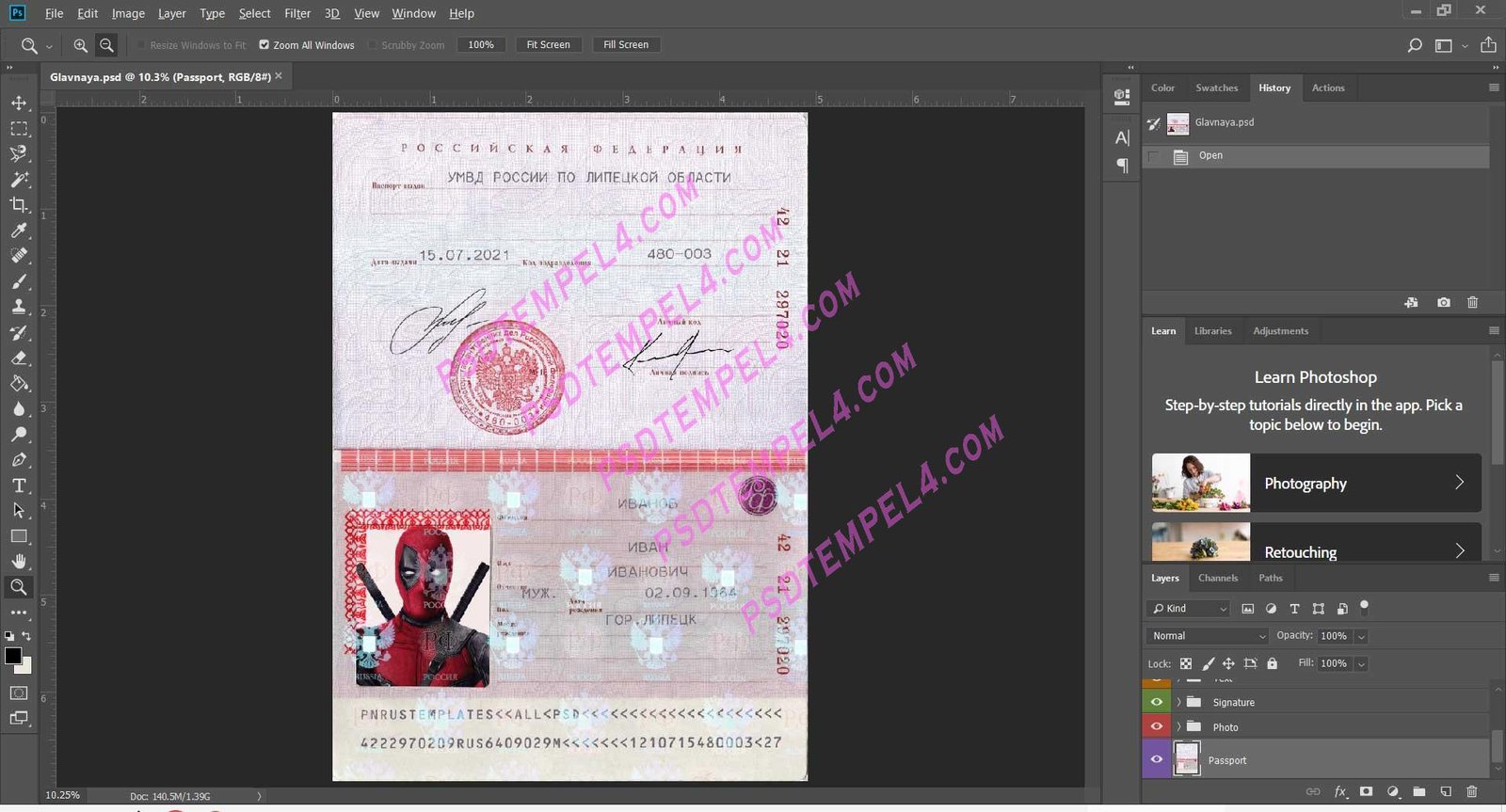Select the Crop tool

(19, 204)
